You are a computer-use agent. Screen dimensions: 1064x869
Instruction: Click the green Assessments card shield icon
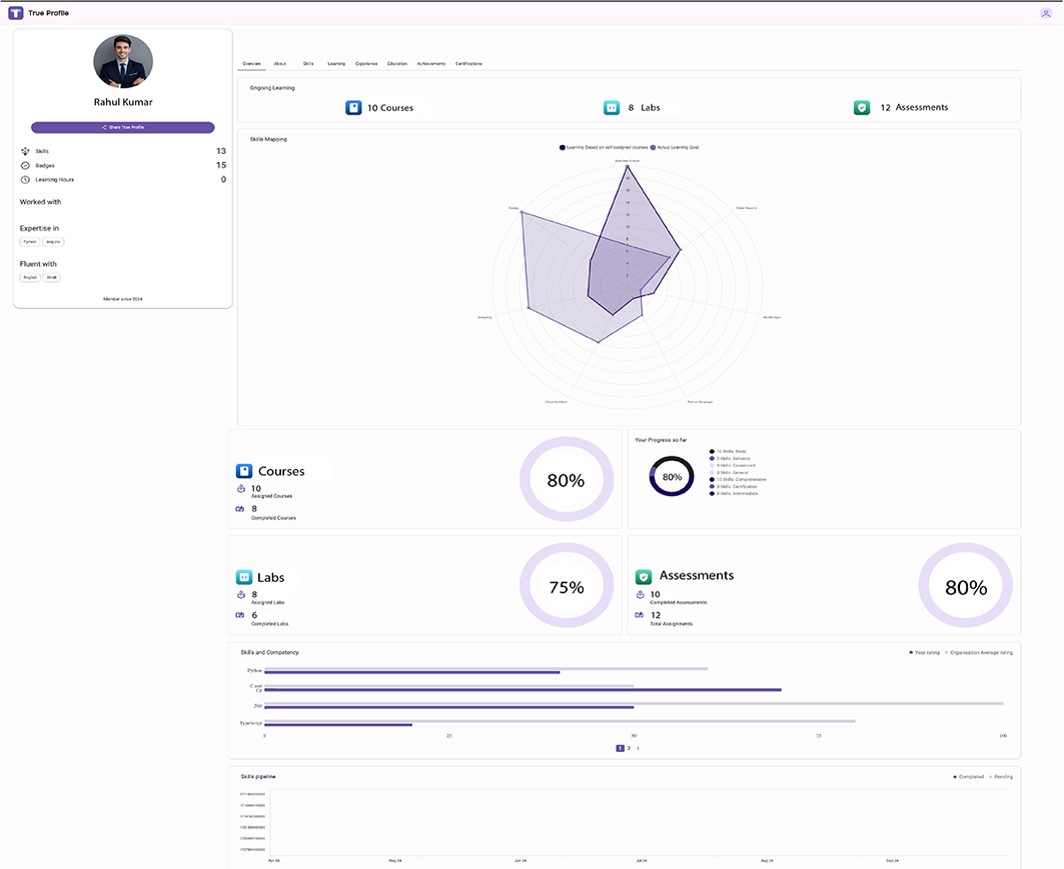pyautogui.click(x=643, y=577)
